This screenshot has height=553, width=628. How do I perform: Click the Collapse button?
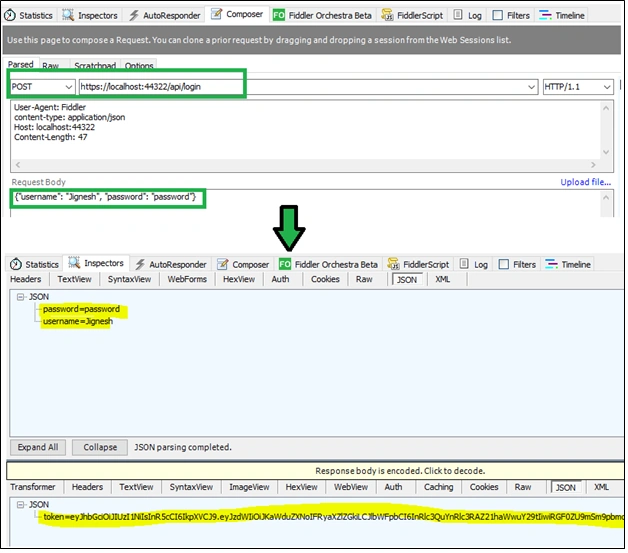[100, 448]
